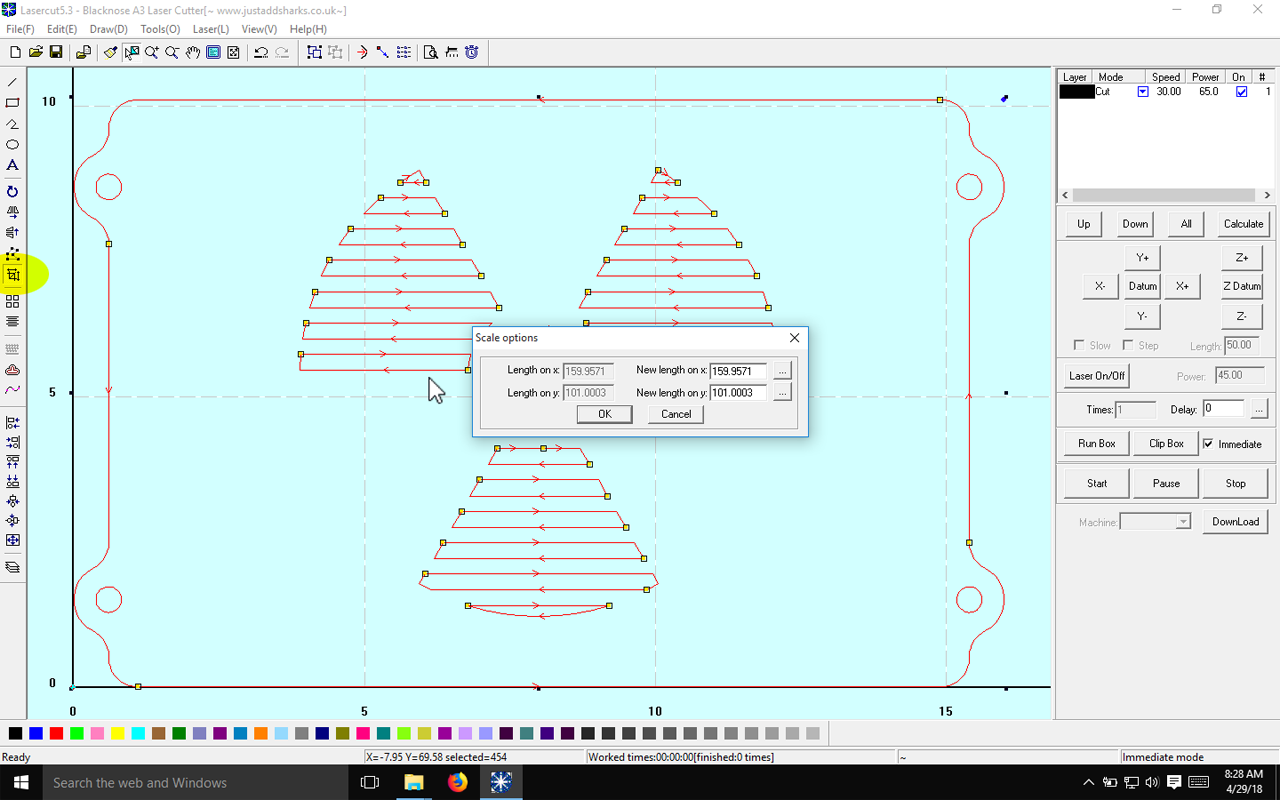Open the Draw menu
Viewport: 1280px width, 800px height.
(x=108, y=29)
